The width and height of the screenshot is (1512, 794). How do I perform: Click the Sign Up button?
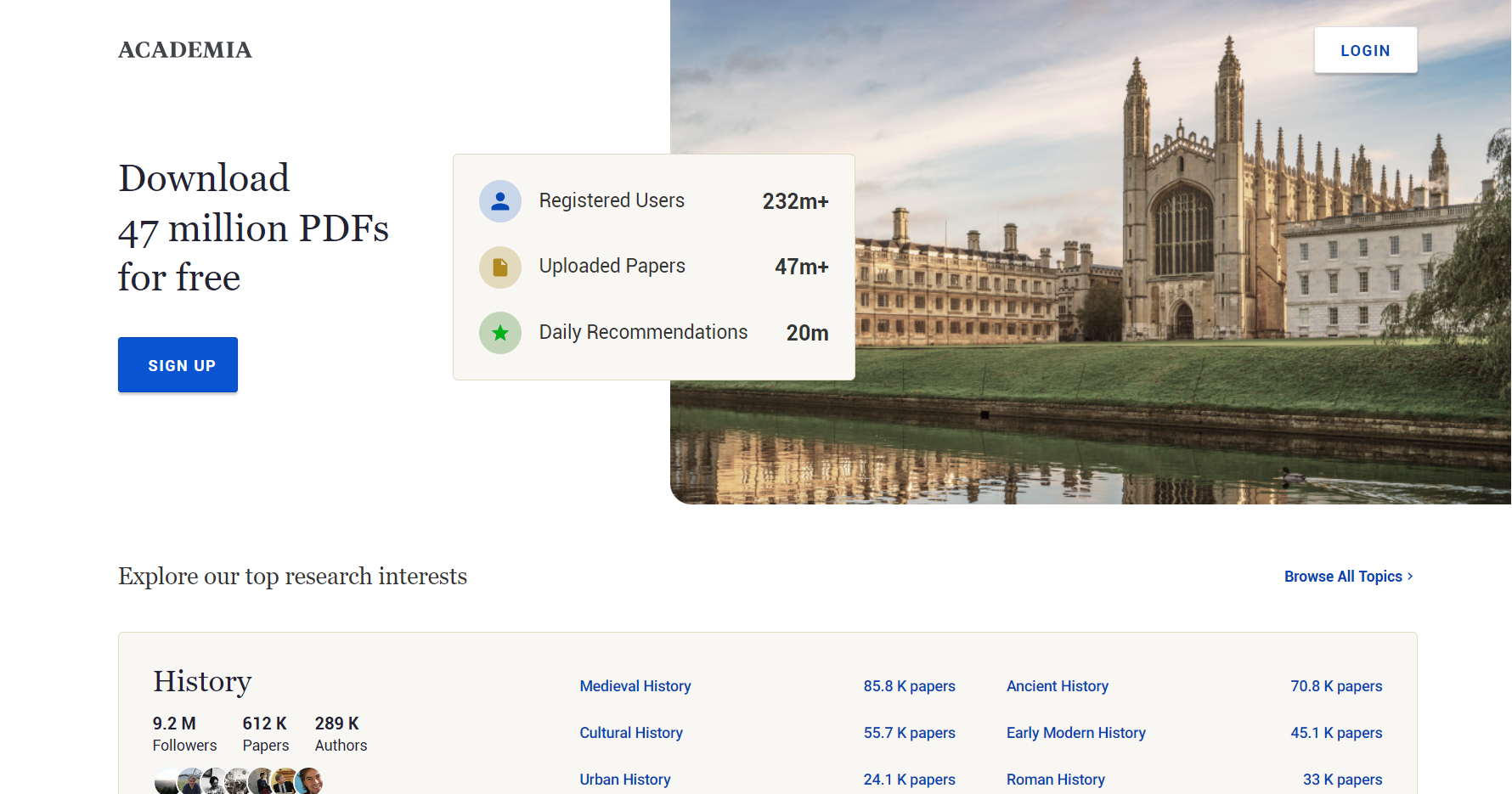178,365
